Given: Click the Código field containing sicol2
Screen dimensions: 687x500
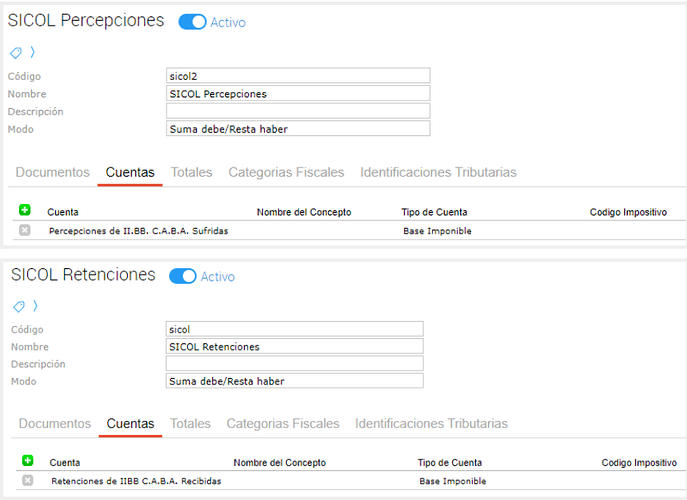Looking at the screenshot, I should pyautogui.click(x=298, y=75).
